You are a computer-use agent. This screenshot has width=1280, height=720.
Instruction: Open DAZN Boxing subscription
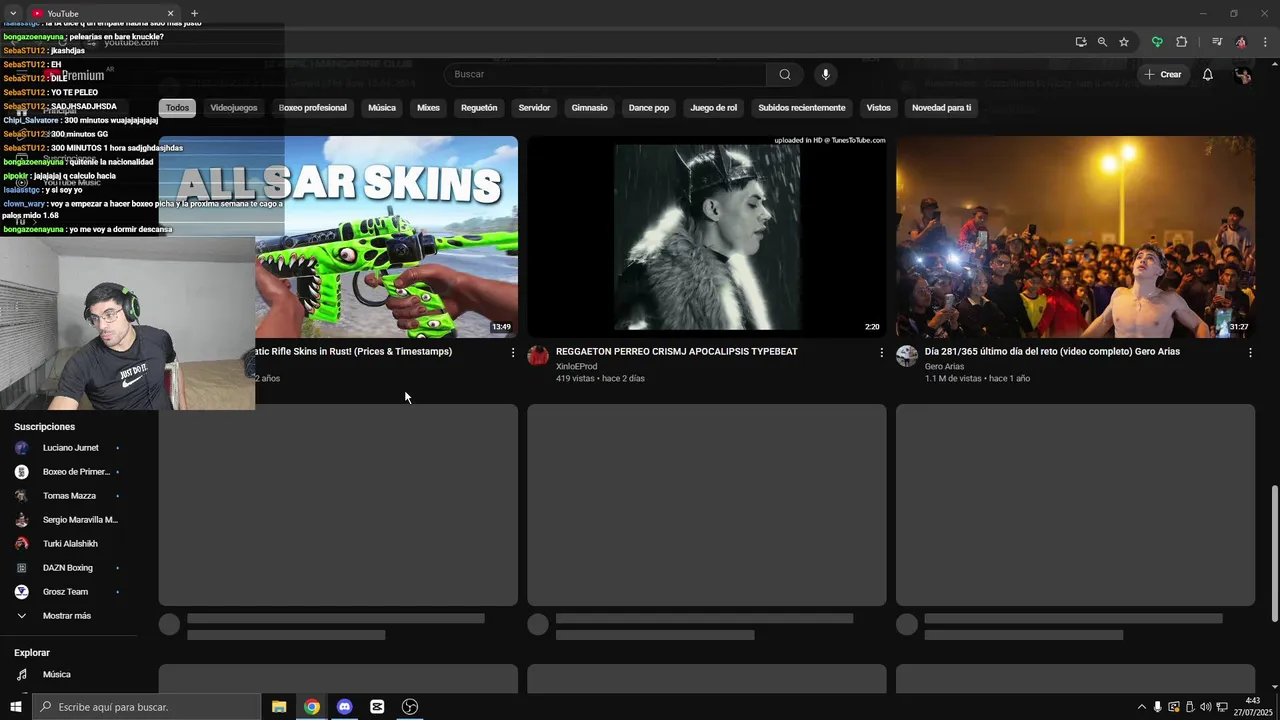(x=68, y=568)
